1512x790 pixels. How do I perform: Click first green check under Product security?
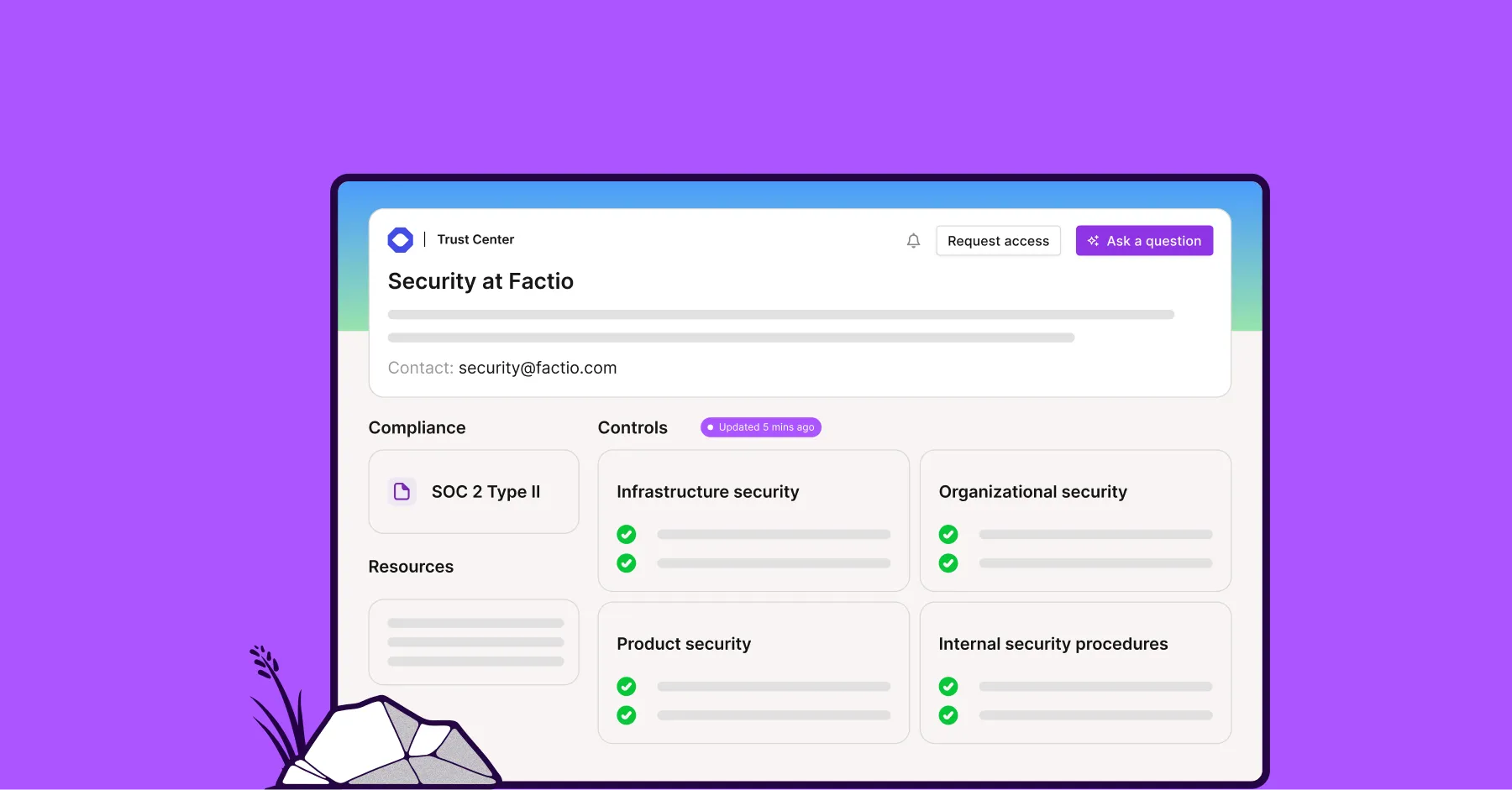pyautogui.click(x=627, y=687)
